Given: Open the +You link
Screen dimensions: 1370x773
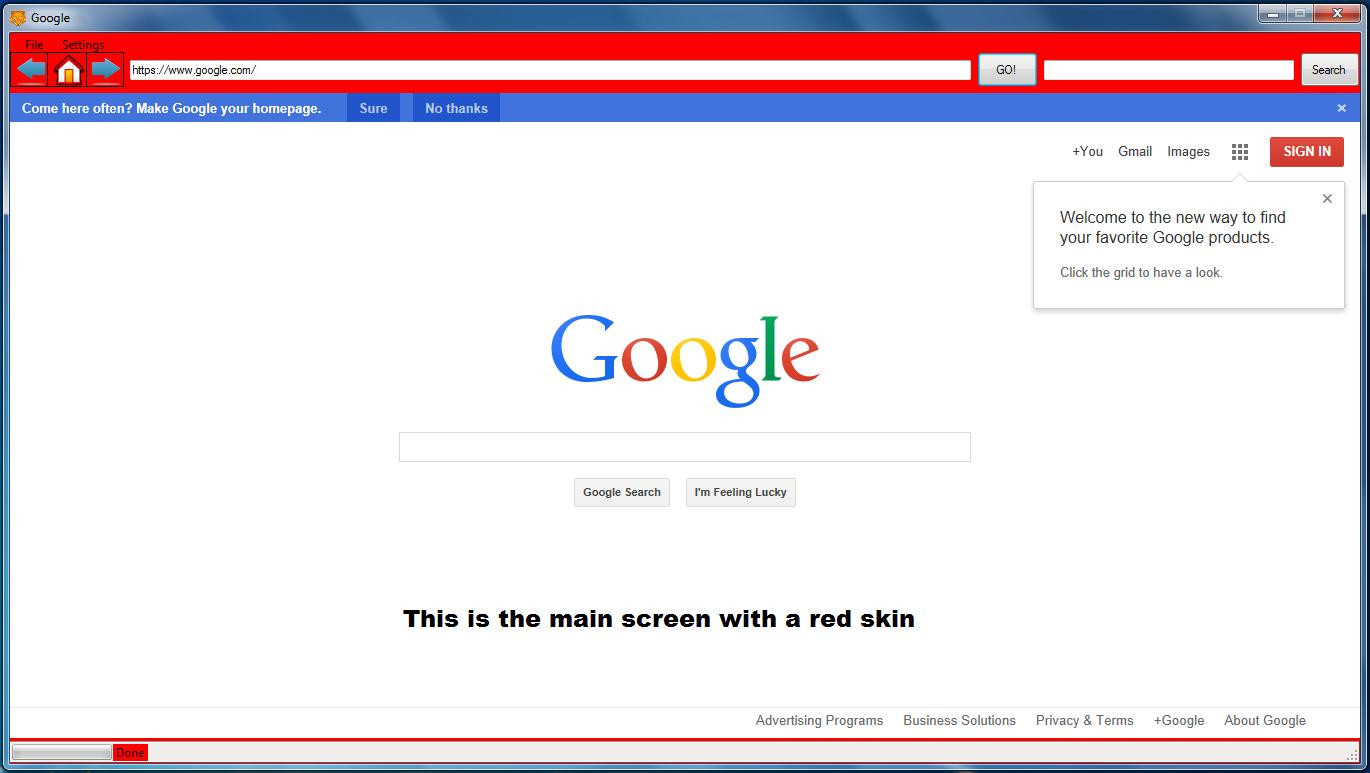Looking at the screenshot, I should [x=1087, y=152].
